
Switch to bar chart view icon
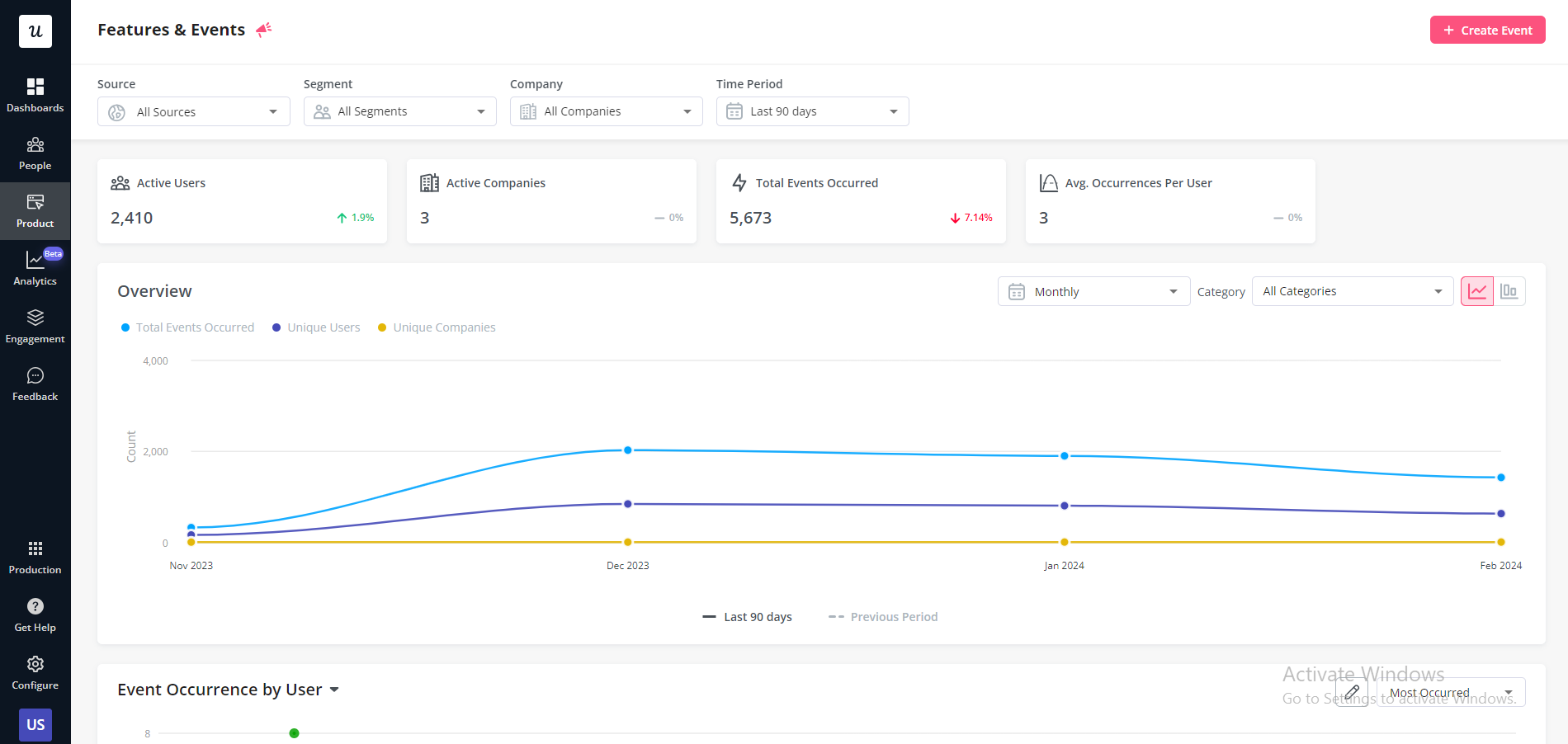pyautogui.click(x=1510, y=290)
